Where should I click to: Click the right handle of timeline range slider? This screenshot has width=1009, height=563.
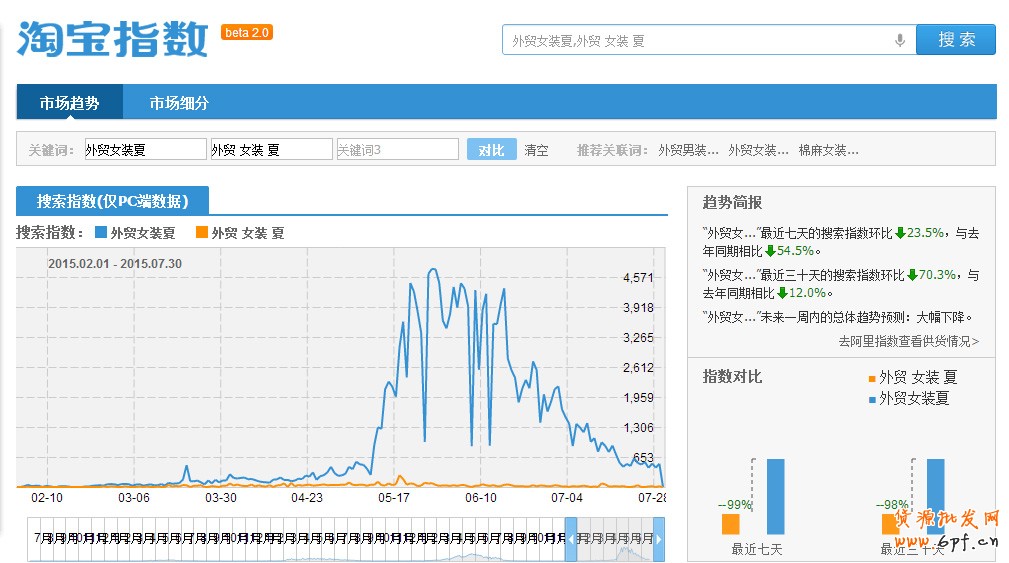point(658,539)
